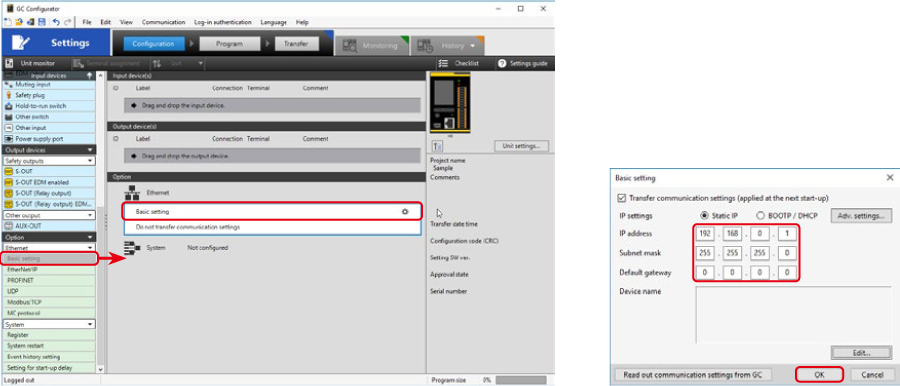Click the AUX-OUT device icon
Screen dimensions: 900x386
pos(9,226)
